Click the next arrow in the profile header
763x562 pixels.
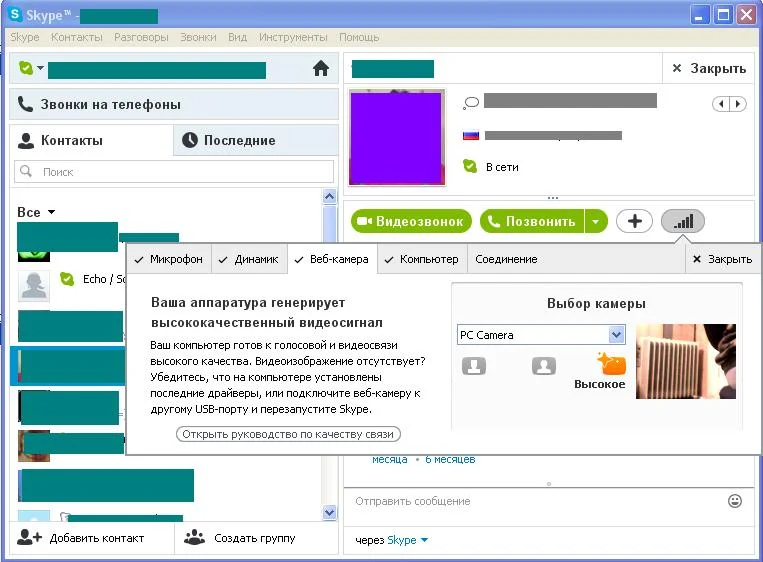pyautogui.click(x=738, y=104)
